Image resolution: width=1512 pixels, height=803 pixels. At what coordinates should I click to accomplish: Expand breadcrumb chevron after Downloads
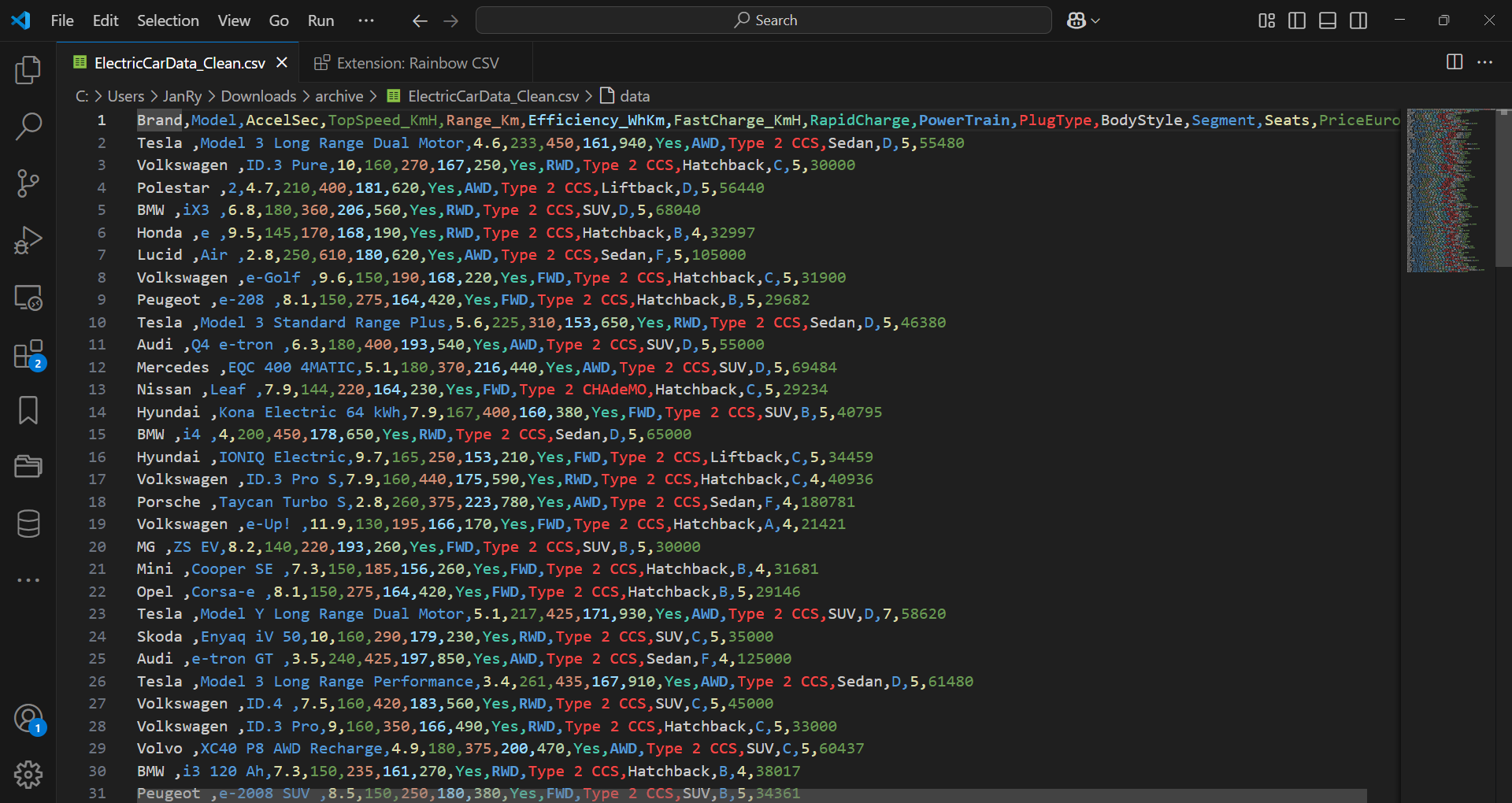306,96
